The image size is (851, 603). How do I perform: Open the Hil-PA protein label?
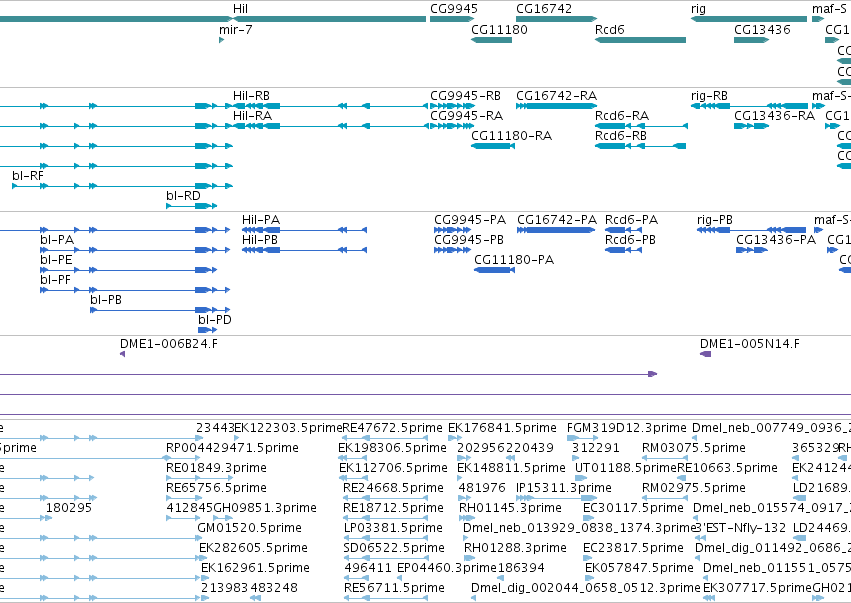click(261, 220)
